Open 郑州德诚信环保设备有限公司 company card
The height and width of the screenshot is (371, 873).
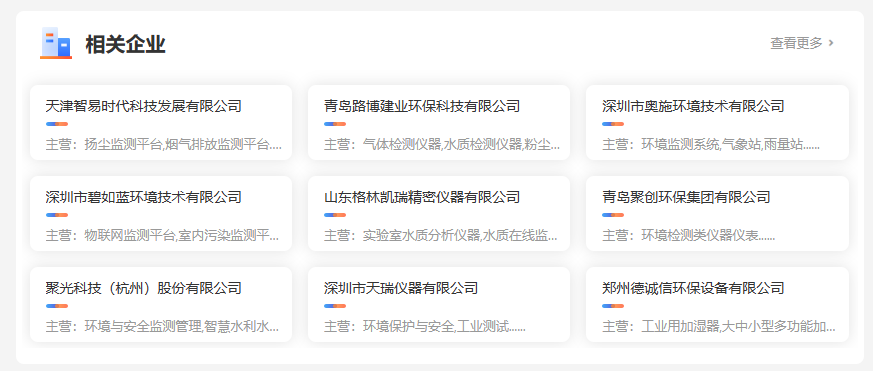[x=693, y=288]
